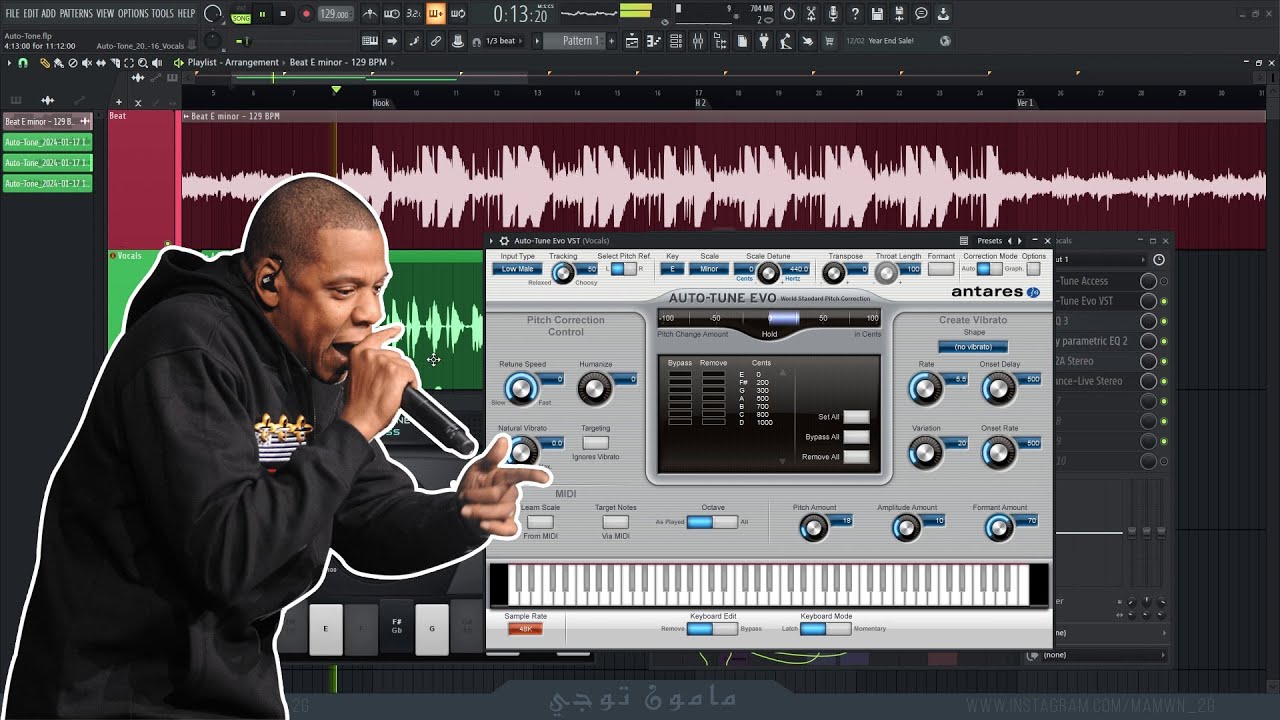The image size is (1280, 720).
Task: Open the Scale Minor dropdown
Action: pos(709,269)
